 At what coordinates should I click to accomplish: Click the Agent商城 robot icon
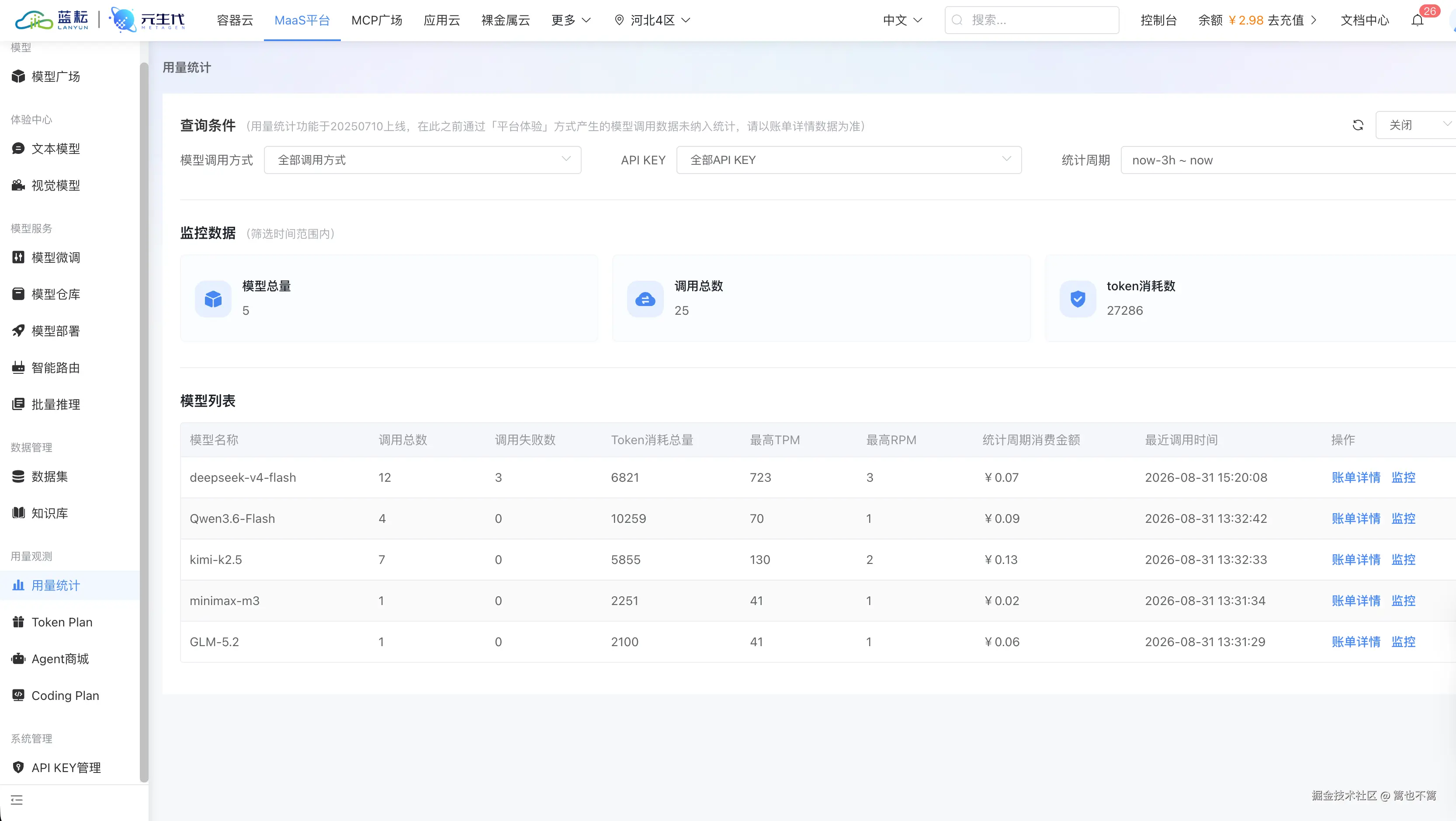pos(19,659)
